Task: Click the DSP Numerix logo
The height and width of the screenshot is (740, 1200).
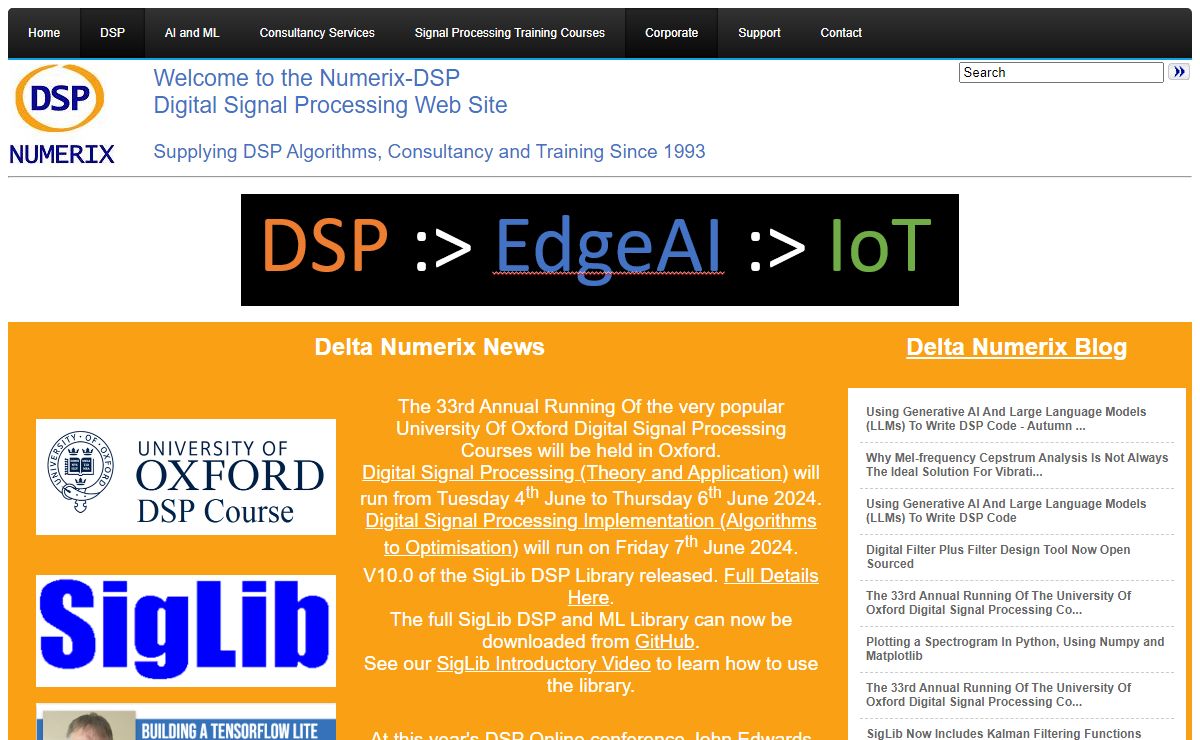Action: point(62,115)
